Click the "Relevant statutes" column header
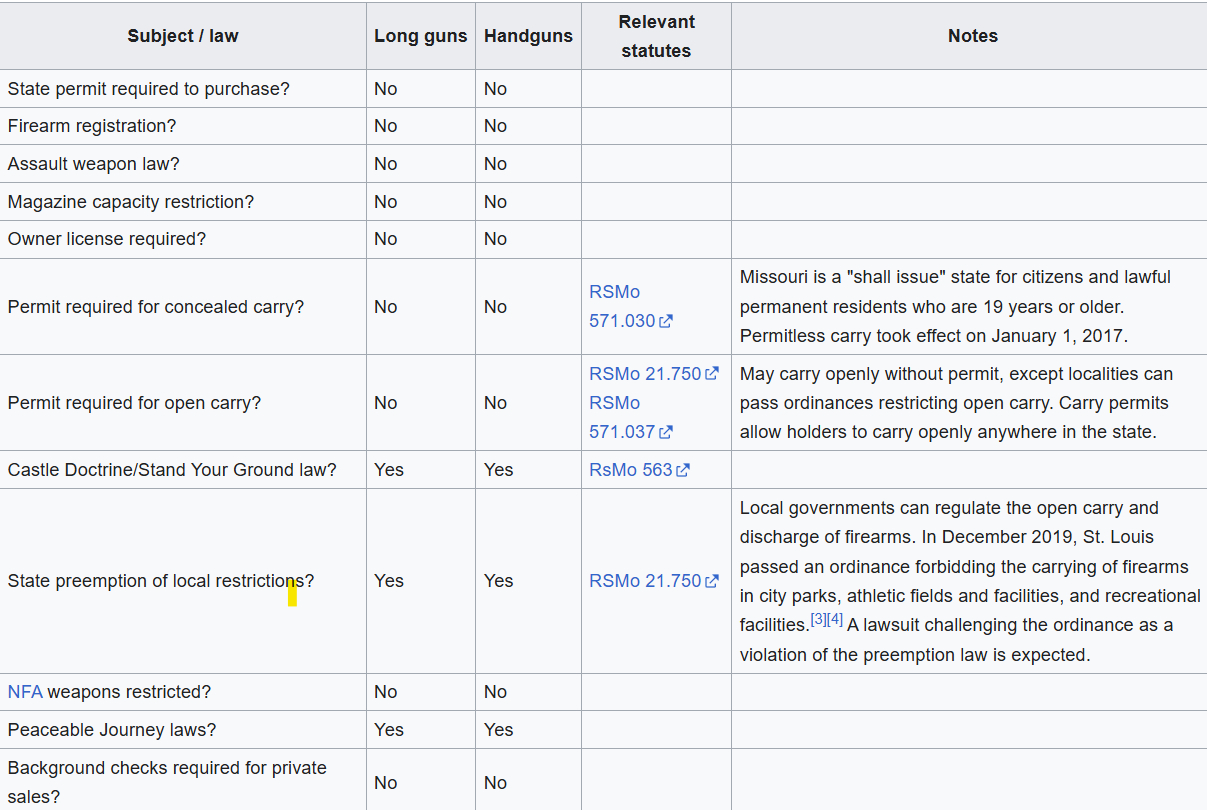This screenshot has width=1207, height=810. [x=656, y=36]
